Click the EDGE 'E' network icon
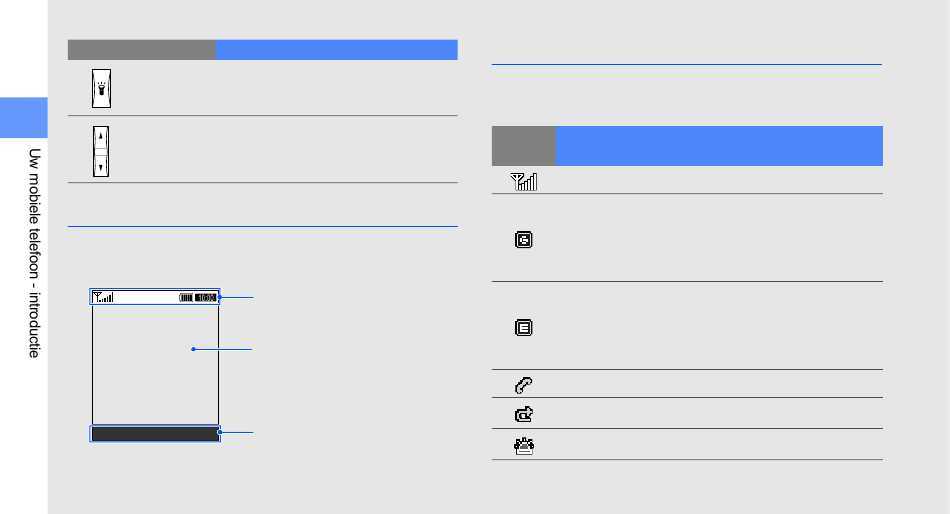 coord(523,328)
